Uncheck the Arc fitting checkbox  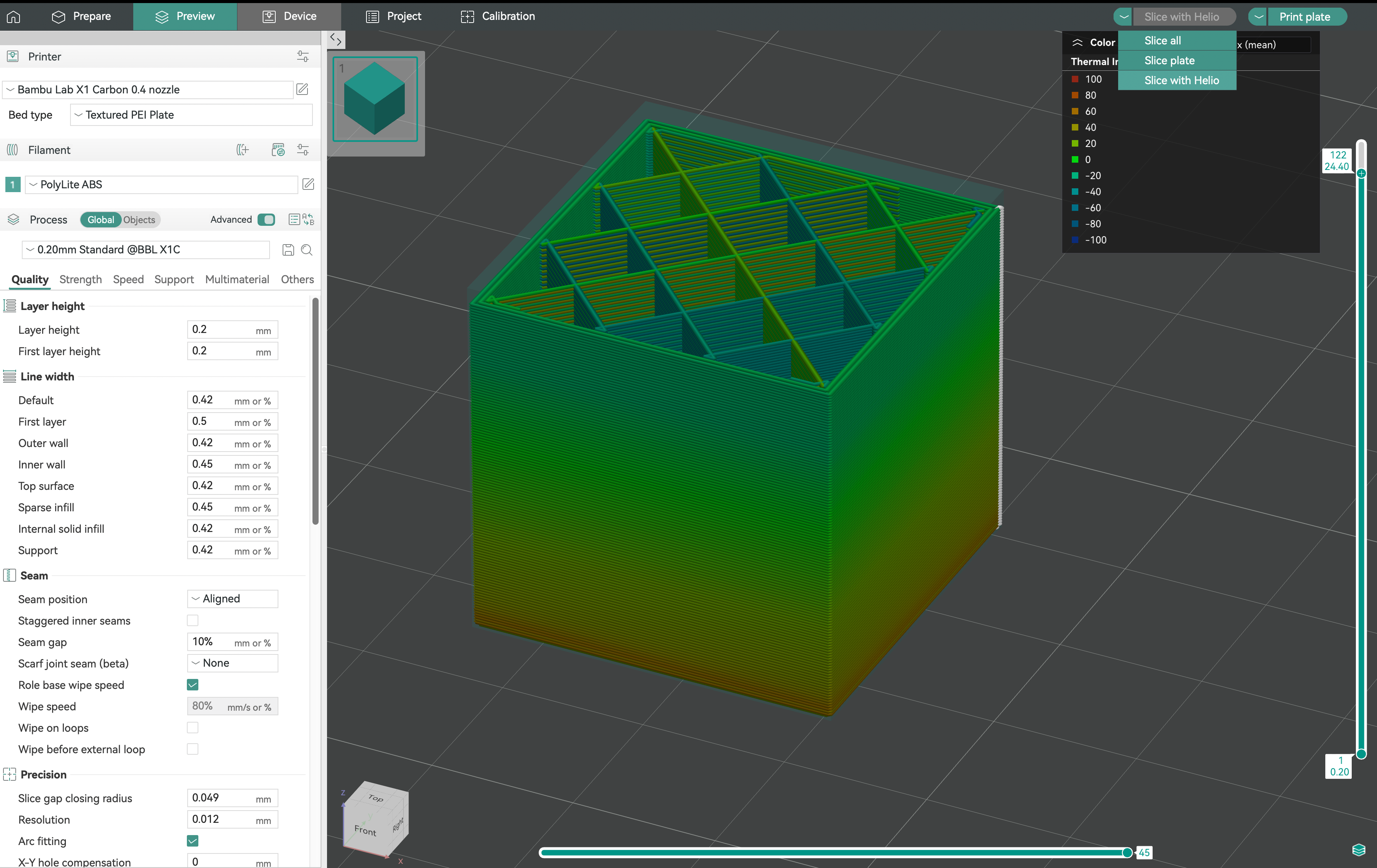(x=193, y=840)
